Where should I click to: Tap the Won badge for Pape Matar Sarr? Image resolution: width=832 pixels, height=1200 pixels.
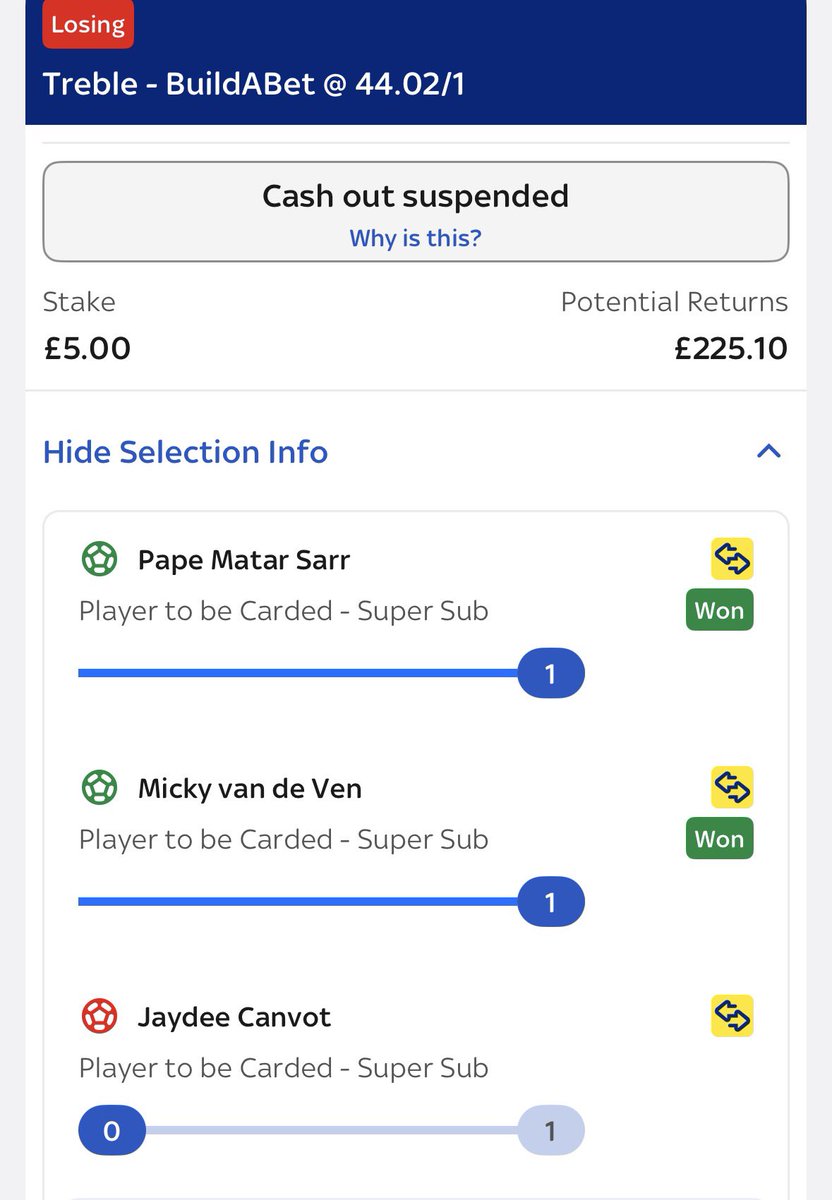click(719, 611)
